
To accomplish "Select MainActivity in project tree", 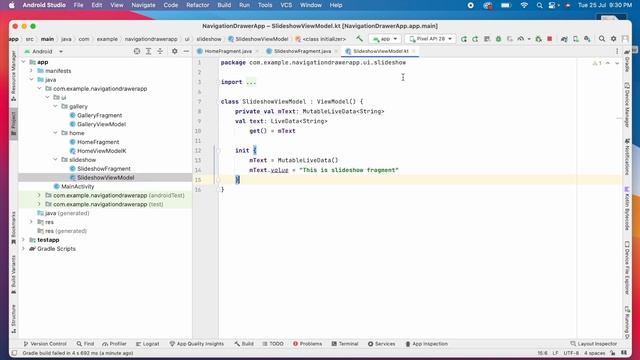I will tap(78, 187).
